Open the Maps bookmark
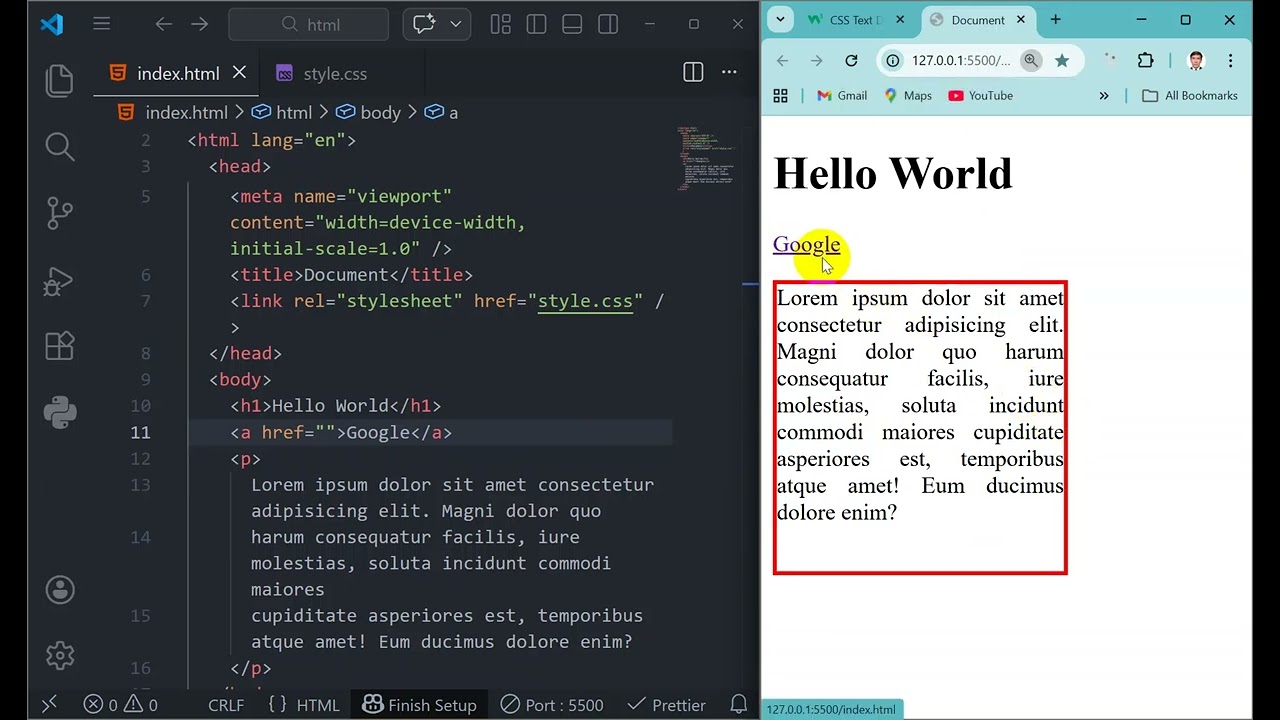The width and height of the screenshot is (1280, 720). [908, 96]
